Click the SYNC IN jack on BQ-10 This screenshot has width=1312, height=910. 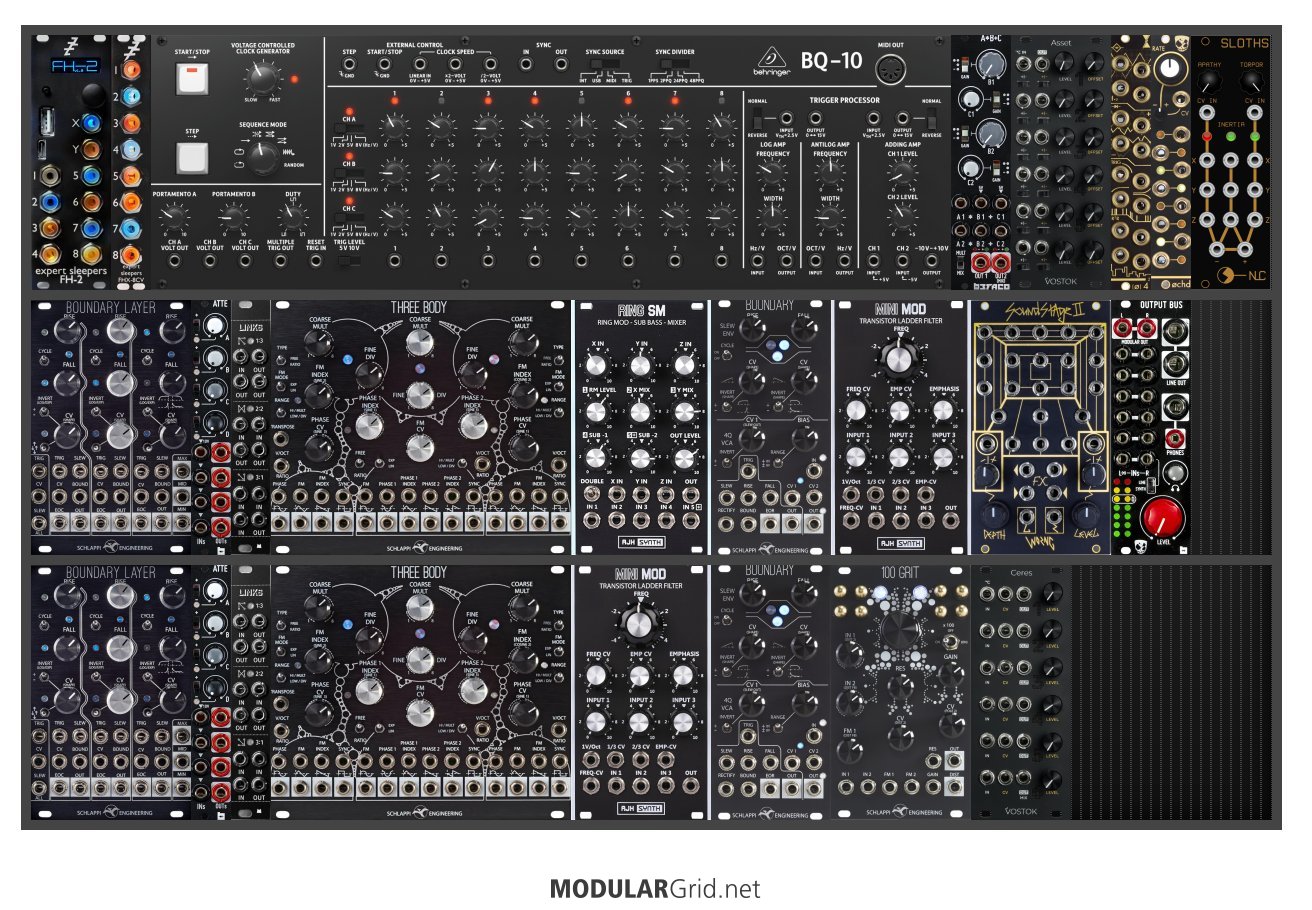click(526, 63)
